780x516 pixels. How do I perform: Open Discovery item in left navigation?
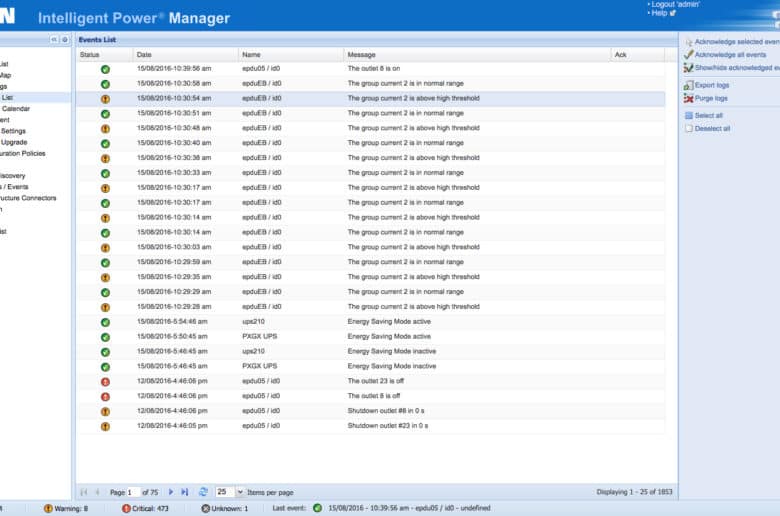point(12,176)
